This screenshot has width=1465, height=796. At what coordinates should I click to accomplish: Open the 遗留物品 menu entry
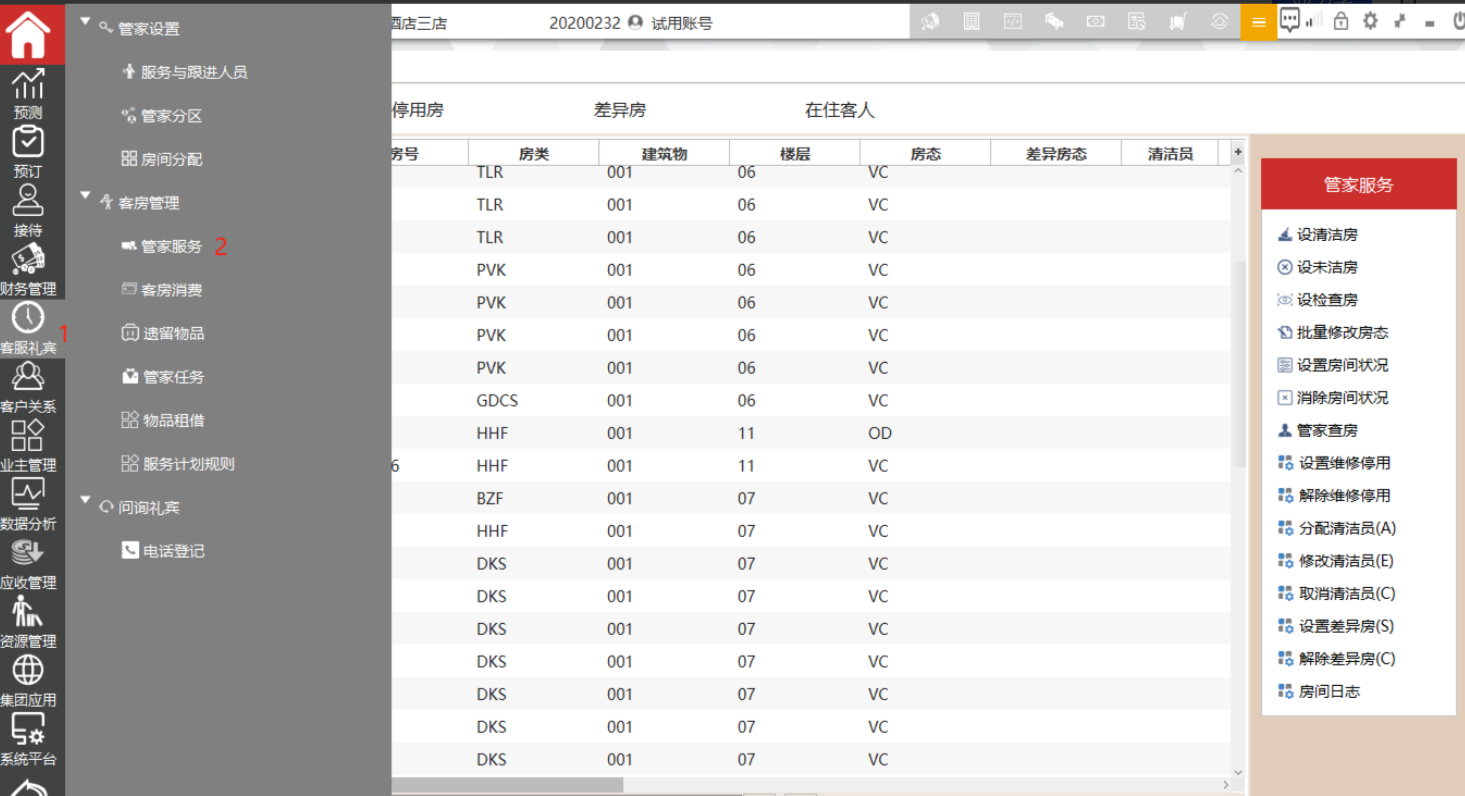pos(173,334)
